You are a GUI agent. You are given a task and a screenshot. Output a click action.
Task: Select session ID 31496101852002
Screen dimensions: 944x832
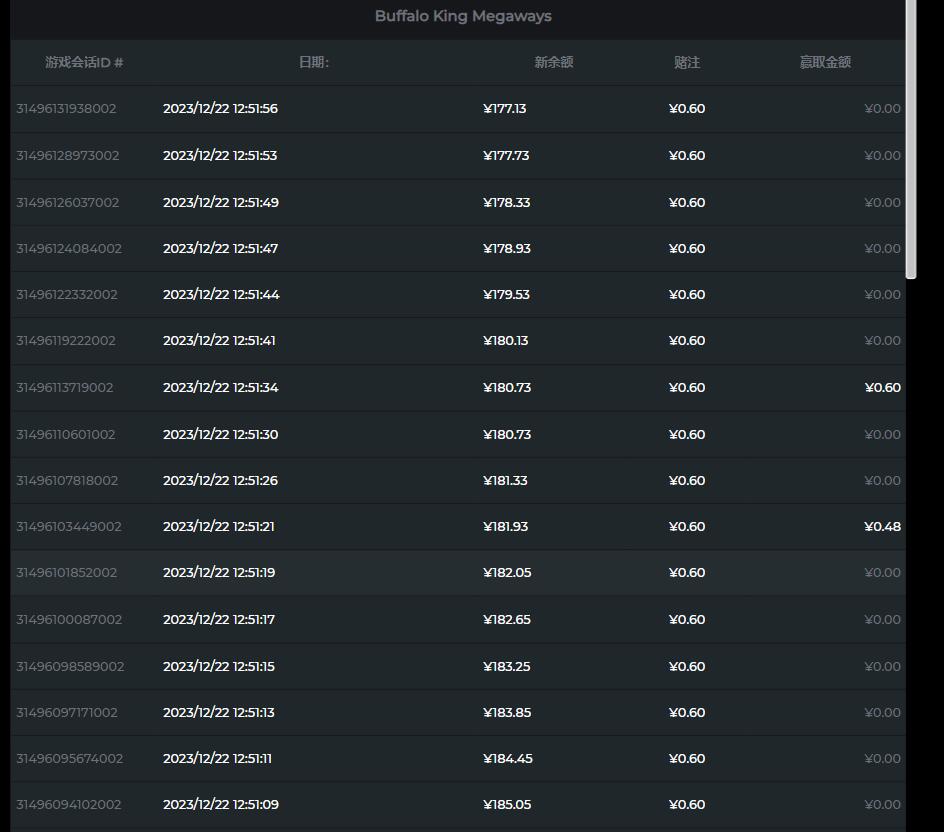tap(66, 573)
